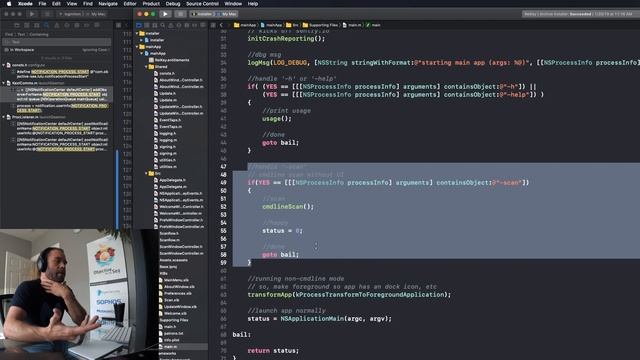Show Source Control navigator in front window
640x360 pixels.
click(x=147, y=25)
